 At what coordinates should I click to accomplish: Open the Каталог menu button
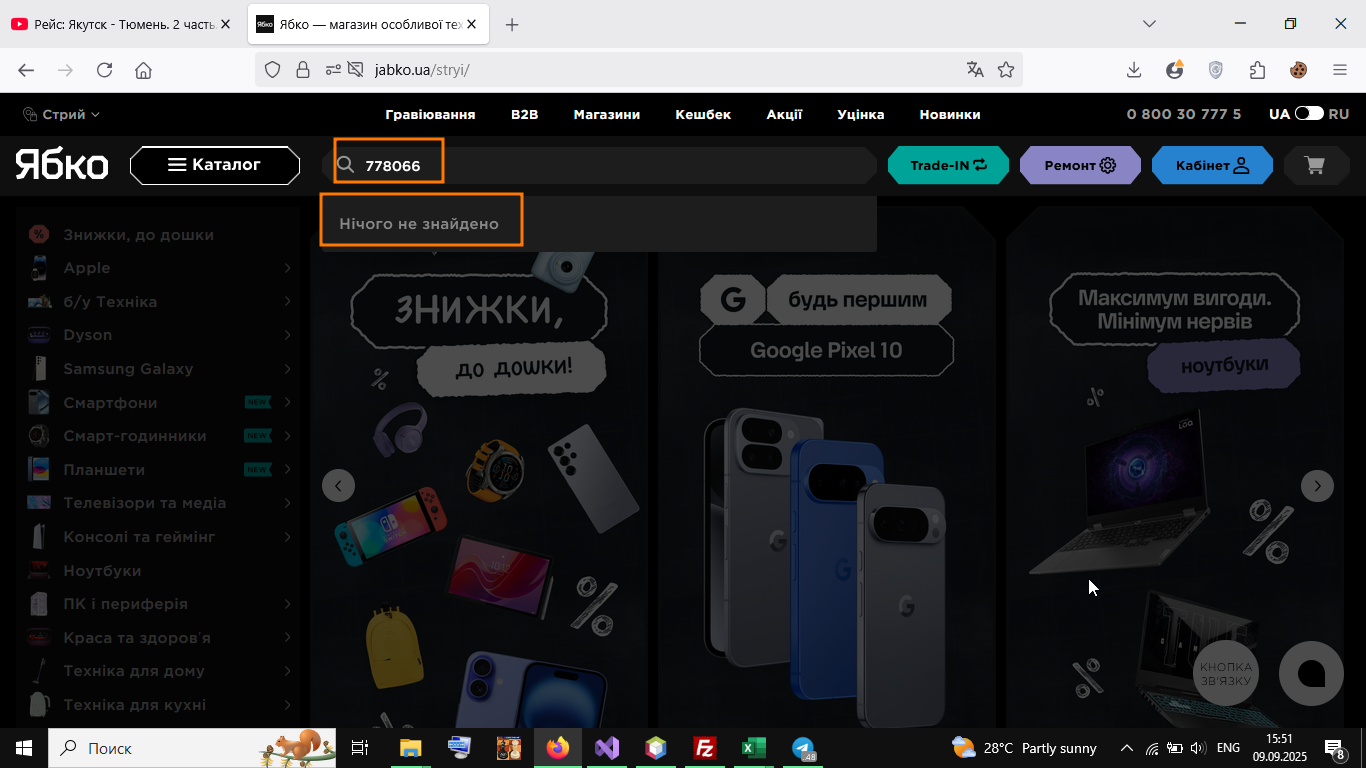point(215,165)
